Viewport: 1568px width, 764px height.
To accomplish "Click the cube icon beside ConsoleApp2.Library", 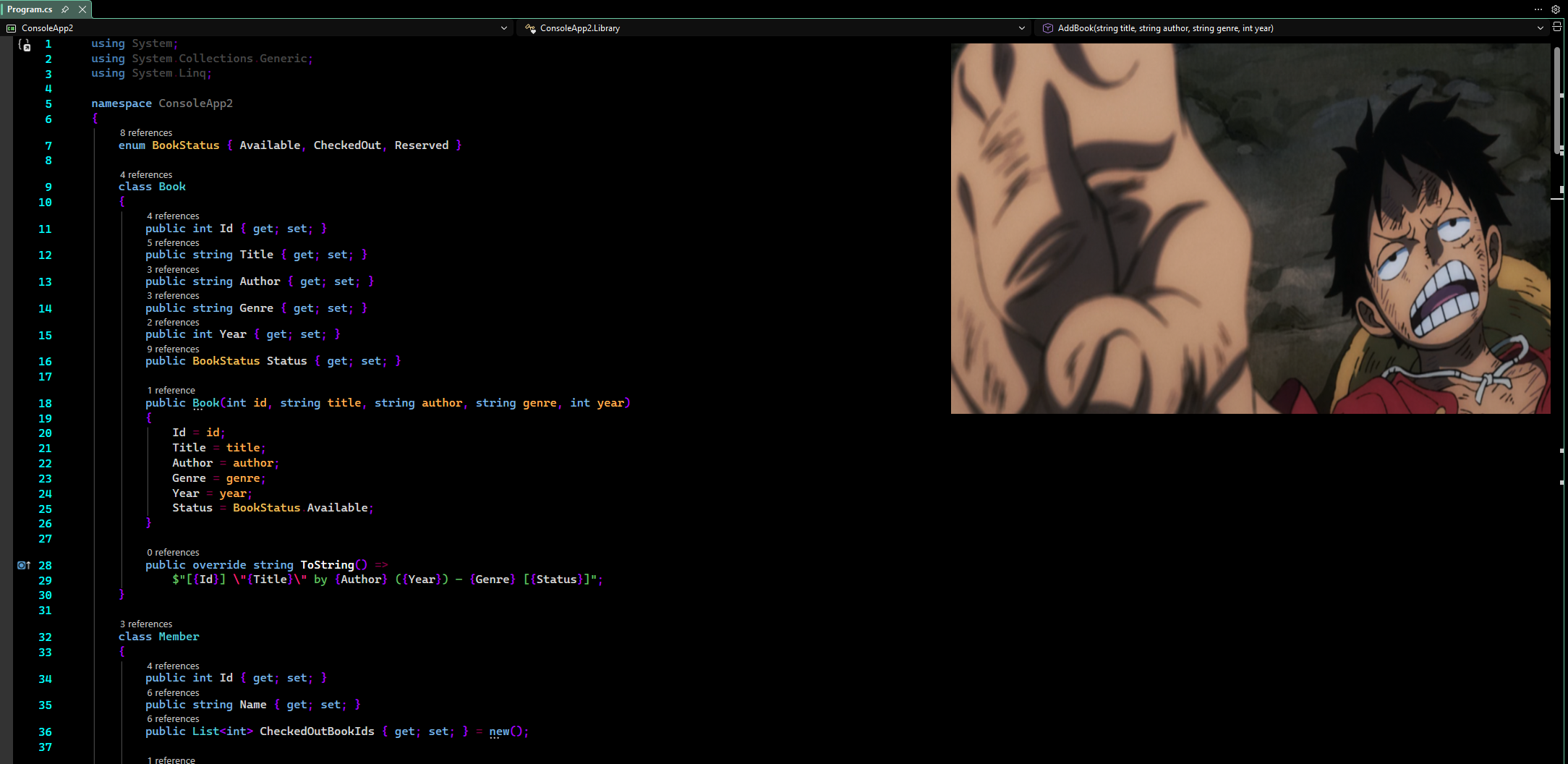I will click(532, 27).
